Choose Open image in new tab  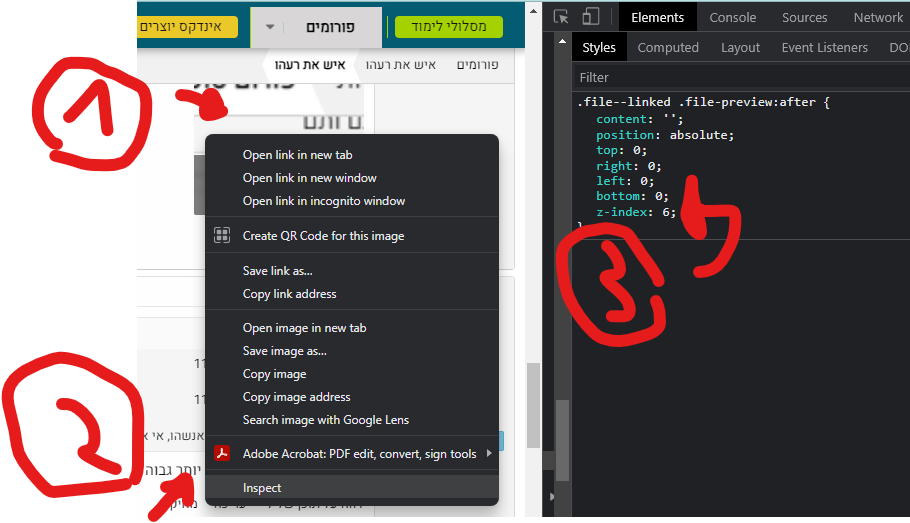pos(352,328)
